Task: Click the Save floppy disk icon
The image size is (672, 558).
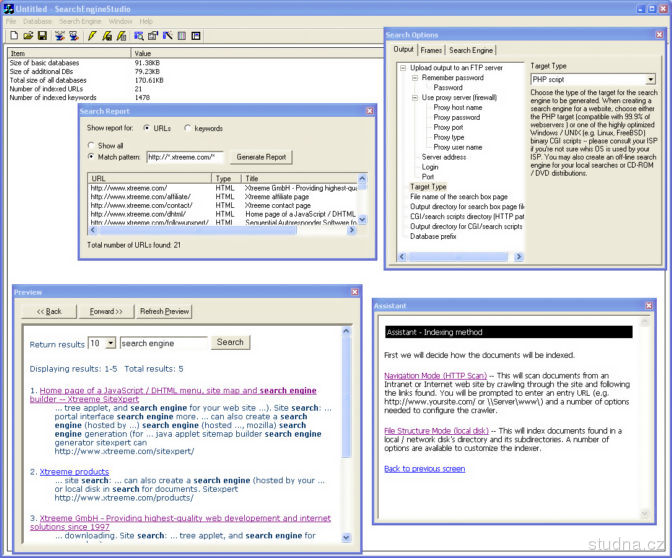Action: click(42, 36)
